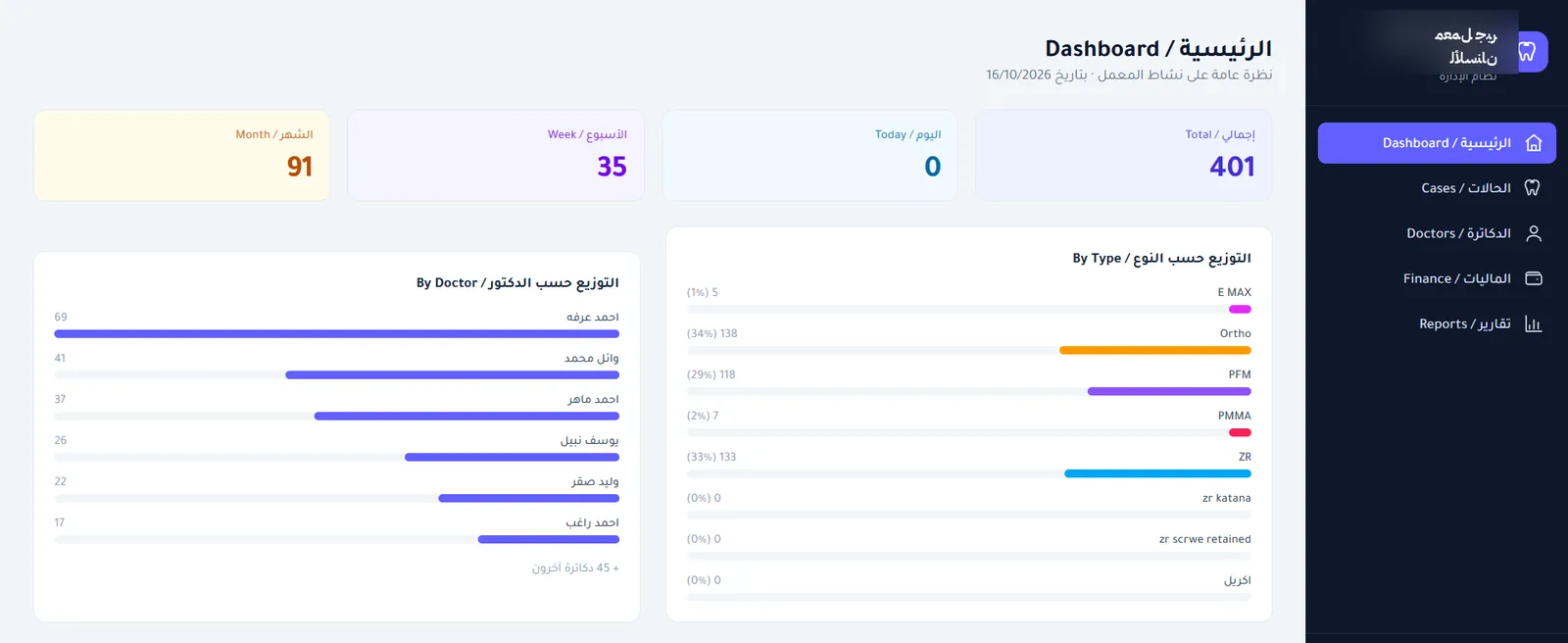
Task: Go to Cases / الحالات
Action: [1437, 188]
